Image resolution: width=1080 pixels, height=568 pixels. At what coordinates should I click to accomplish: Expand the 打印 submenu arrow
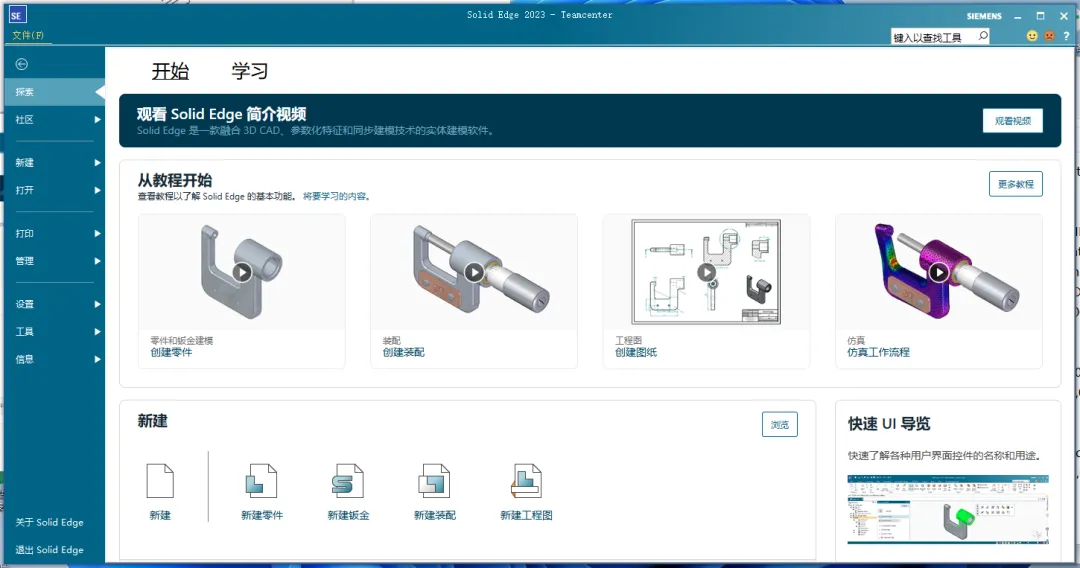[x=97, y=233]
